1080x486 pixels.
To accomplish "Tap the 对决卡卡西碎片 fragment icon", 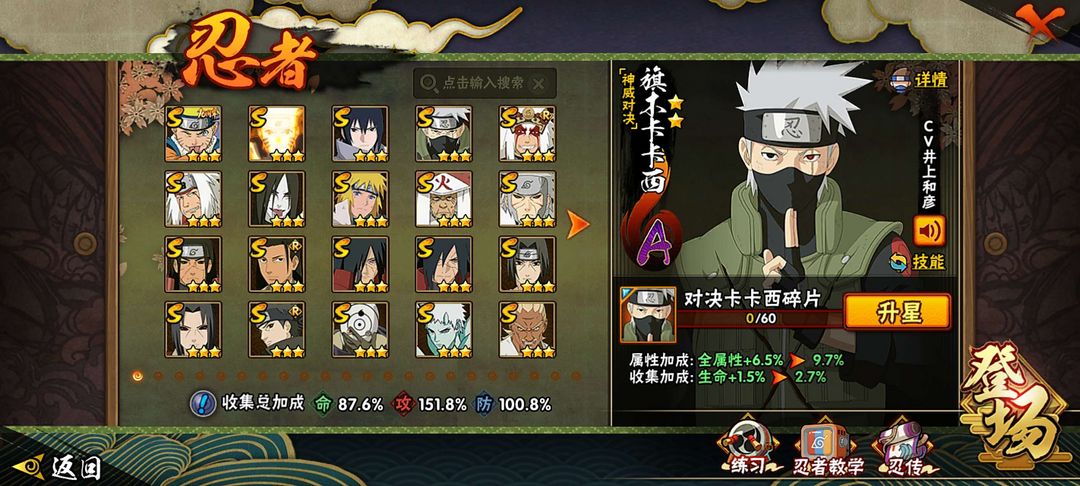I will pyautogui.click(x=647, y=315).
